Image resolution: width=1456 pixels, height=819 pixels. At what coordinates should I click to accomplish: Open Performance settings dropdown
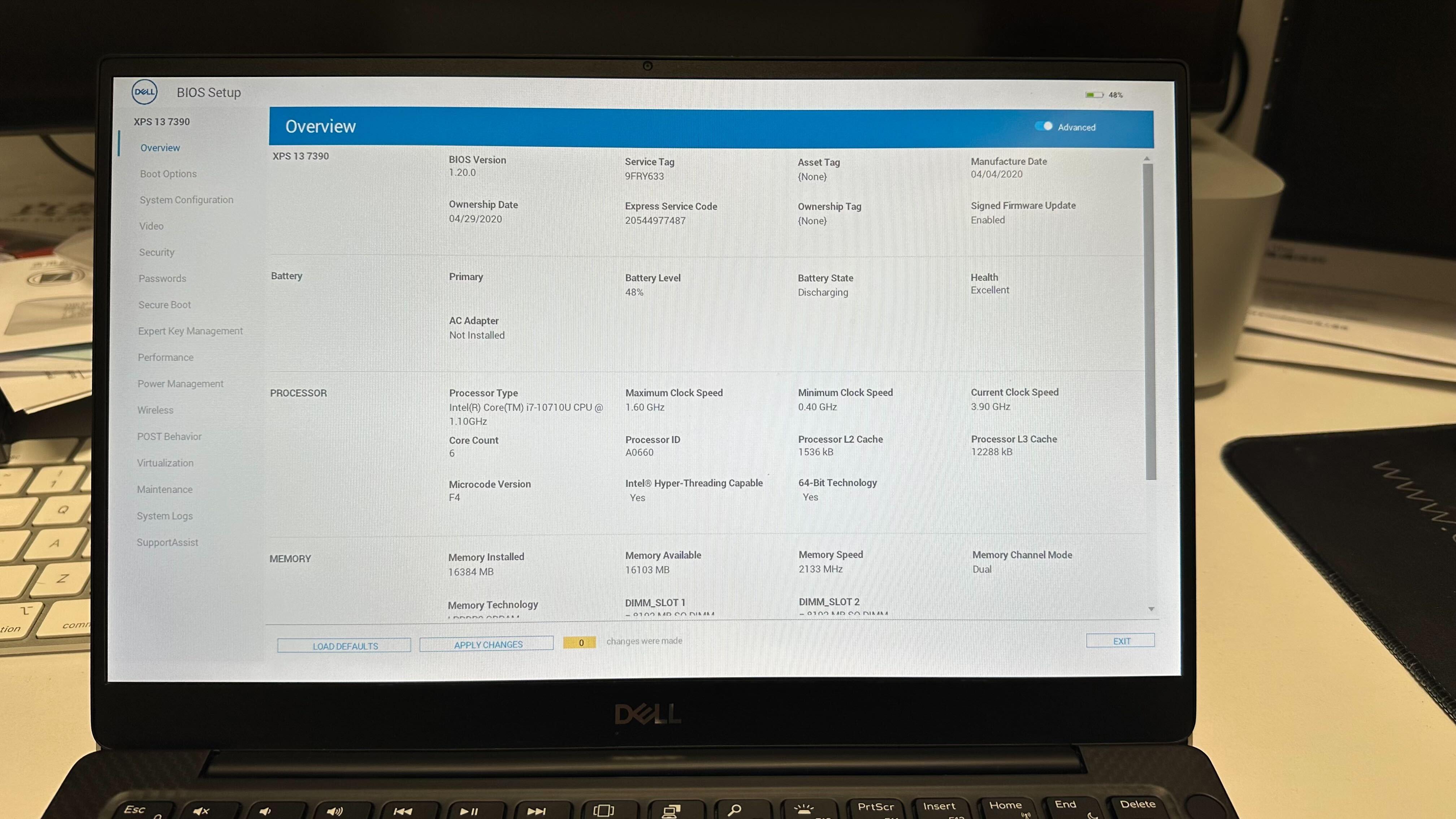165,357
